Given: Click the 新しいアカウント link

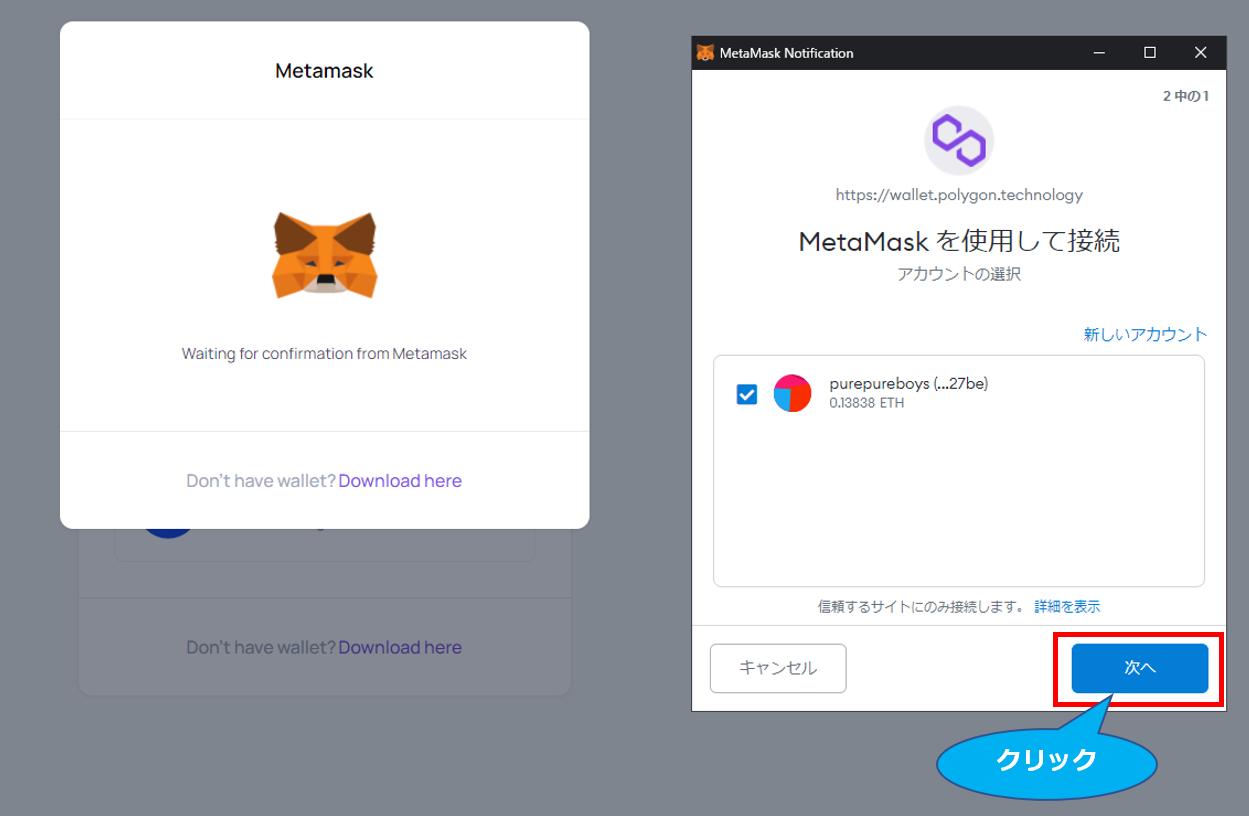Looking at the screenshot, I should (1145, 335).
